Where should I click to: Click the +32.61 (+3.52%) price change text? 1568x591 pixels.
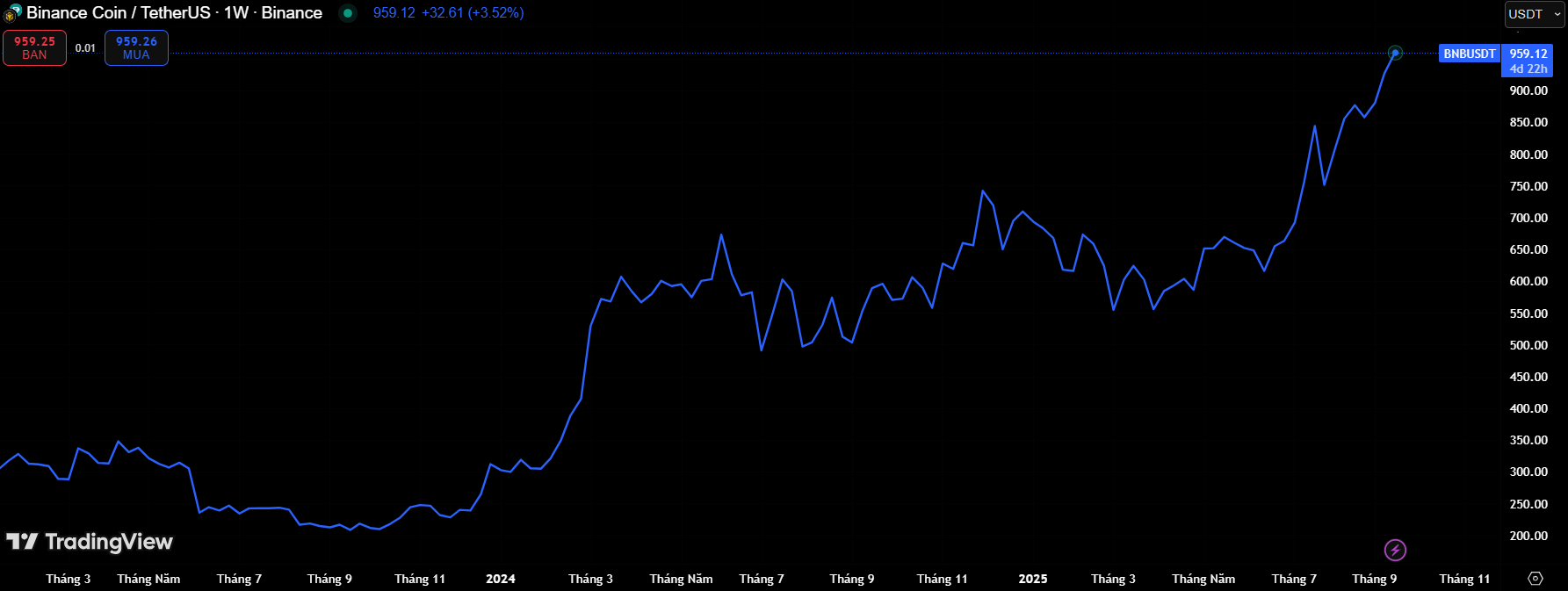473,13
